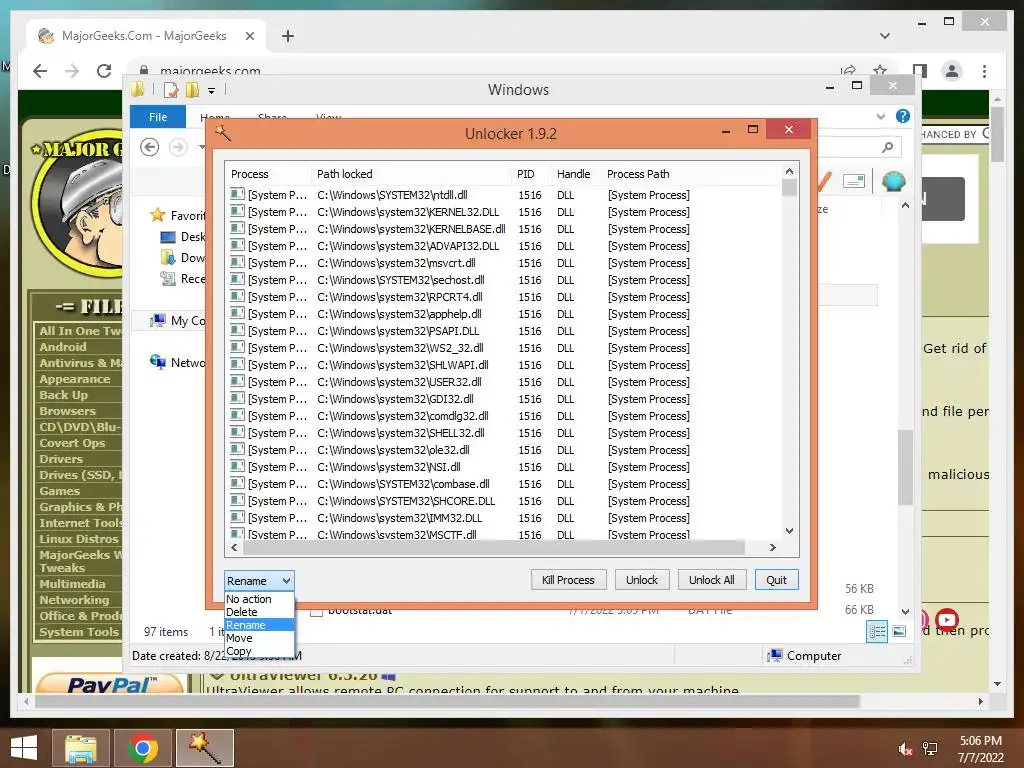The height and width of the screenshot is (768, 1024).
Task: Select C:\Windows\system32\ole32.dll path
Action: pos(393,450)
